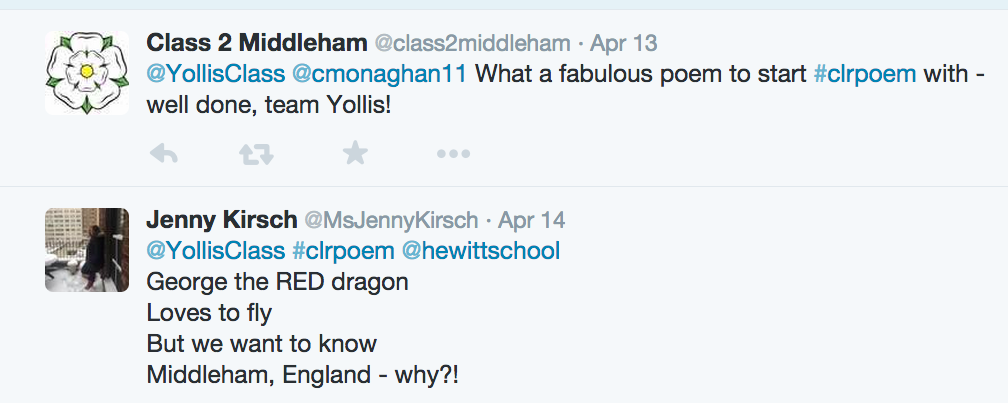Favorite the Class 2 Middleham tweet

(x=355, y=153)
